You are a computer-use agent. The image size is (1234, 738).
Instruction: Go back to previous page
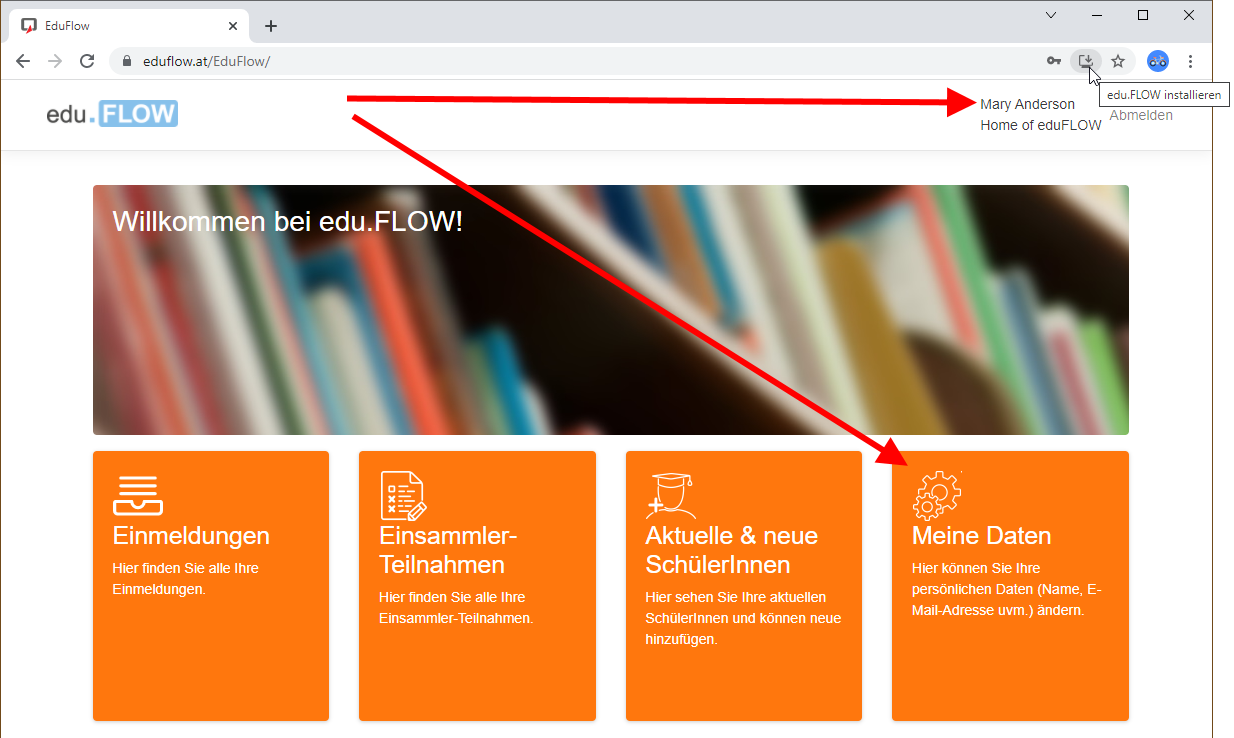click(x=23, y=61)
